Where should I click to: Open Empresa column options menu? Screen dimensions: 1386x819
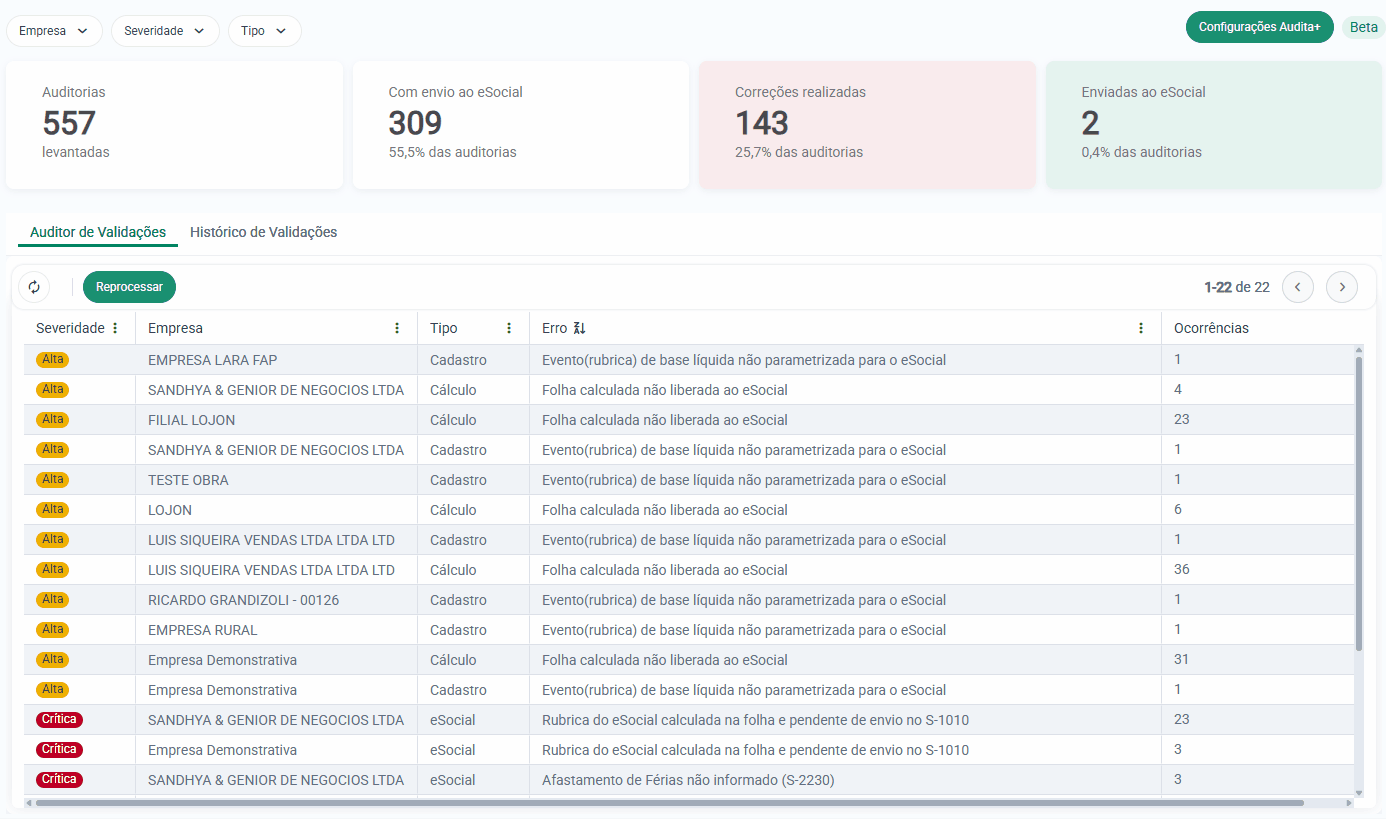[397, 328]
